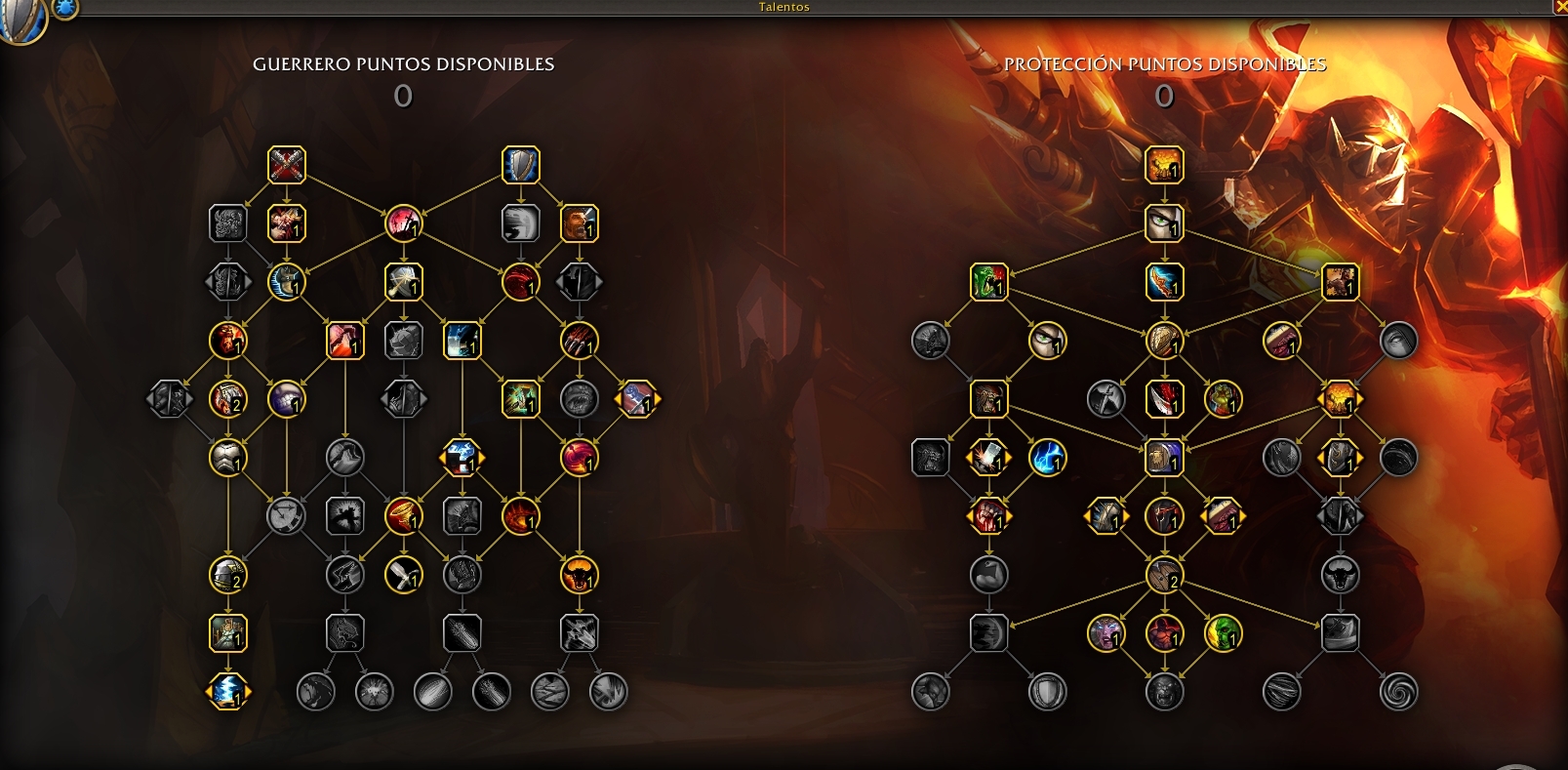Screen dimensions: 1568x770
Task: Click the white sword talent node
Action: click(x=404, y=575)
